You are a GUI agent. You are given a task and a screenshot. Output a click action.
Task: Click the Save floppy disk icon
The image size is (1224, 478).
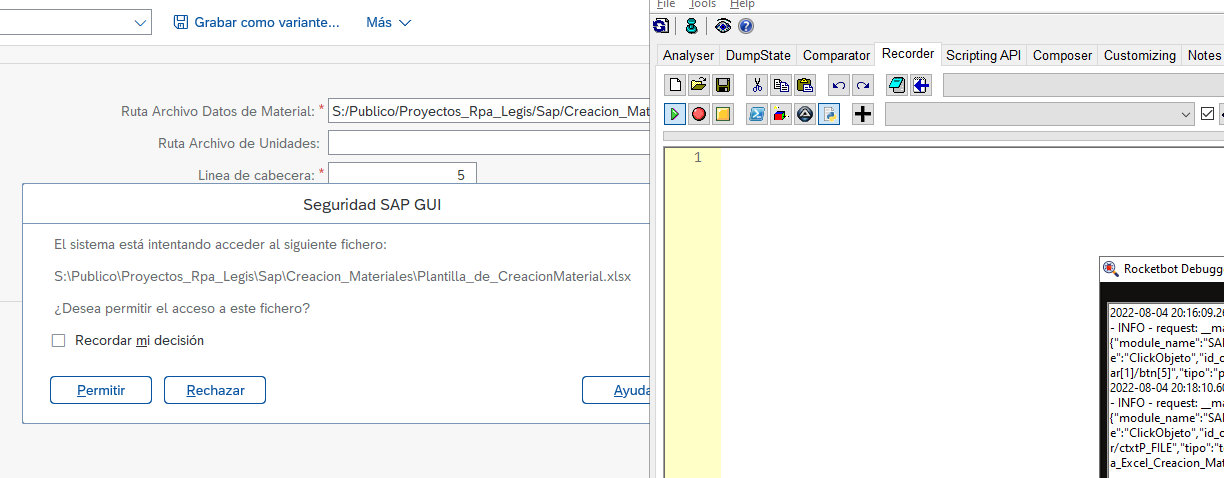coord(722,85)
